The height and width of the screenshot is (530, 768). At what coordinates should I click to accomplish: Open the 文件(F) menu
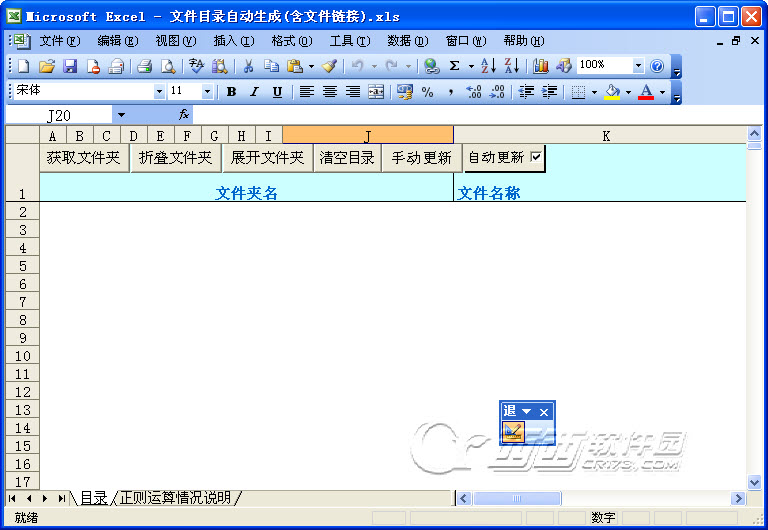click(x=60, y=41)
